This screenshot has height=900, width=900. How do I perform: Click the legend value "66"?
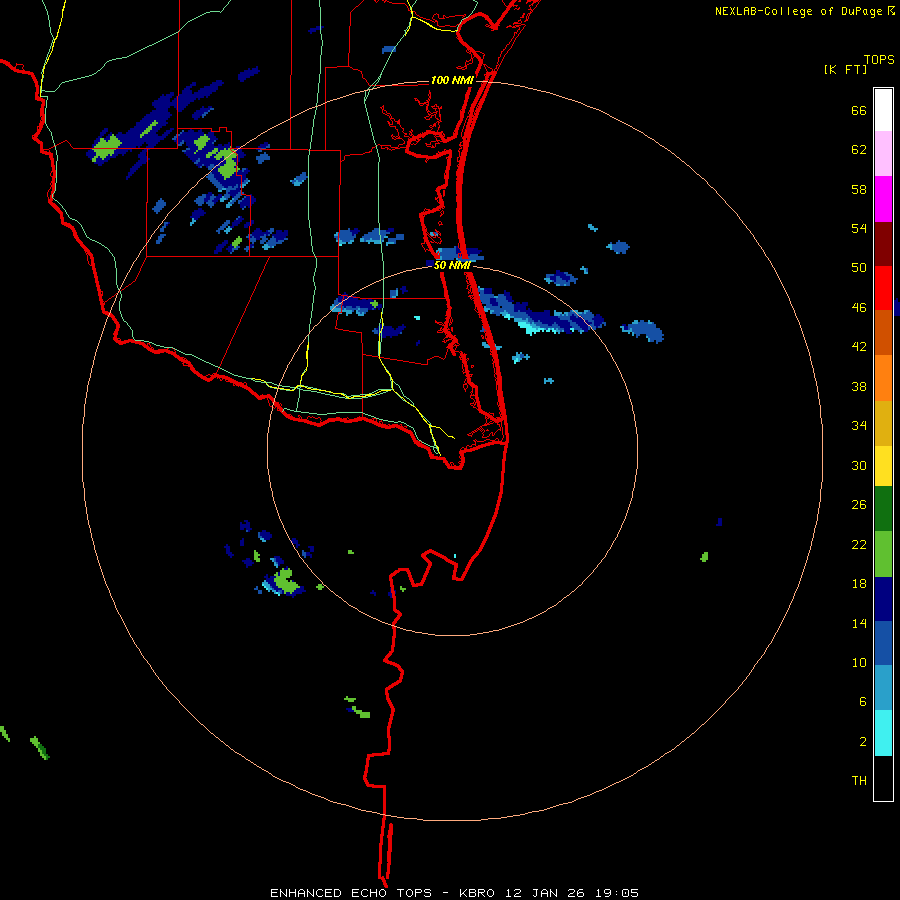click(x=859, y=111)
